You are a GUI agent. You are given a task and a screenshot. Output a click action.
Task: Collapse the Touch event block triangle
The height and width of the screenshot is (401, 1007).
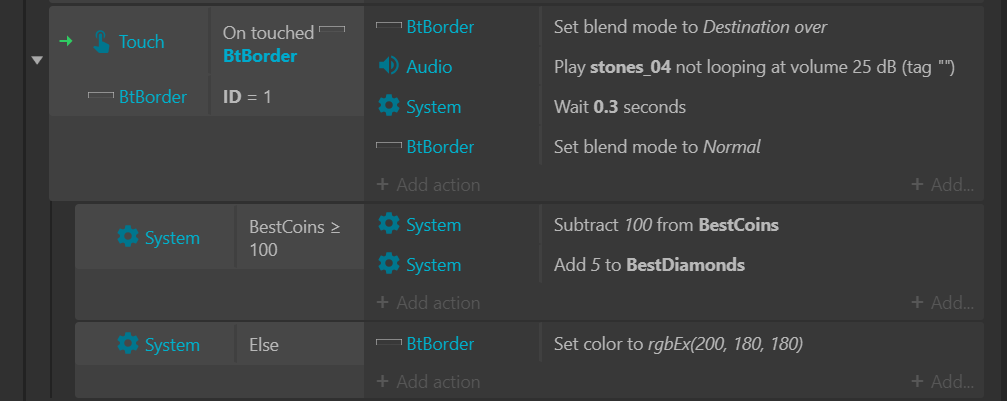tap(37, 60)
